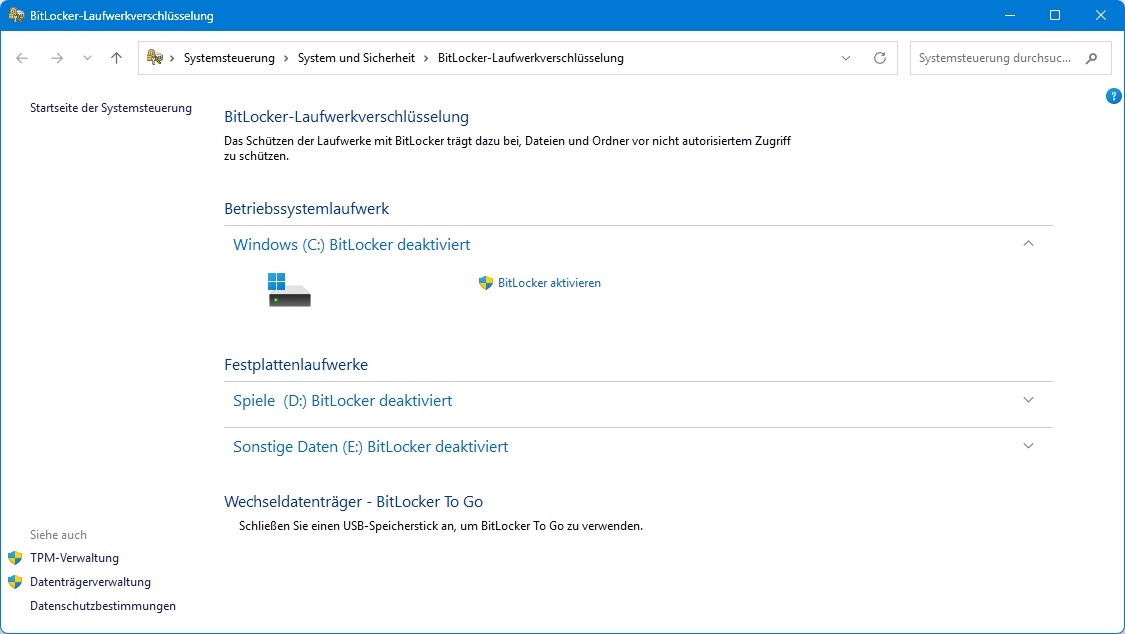Open Startseite der Systemsteuerung
Viewport: 1125px width, 634px height.
tap(110, 108)
